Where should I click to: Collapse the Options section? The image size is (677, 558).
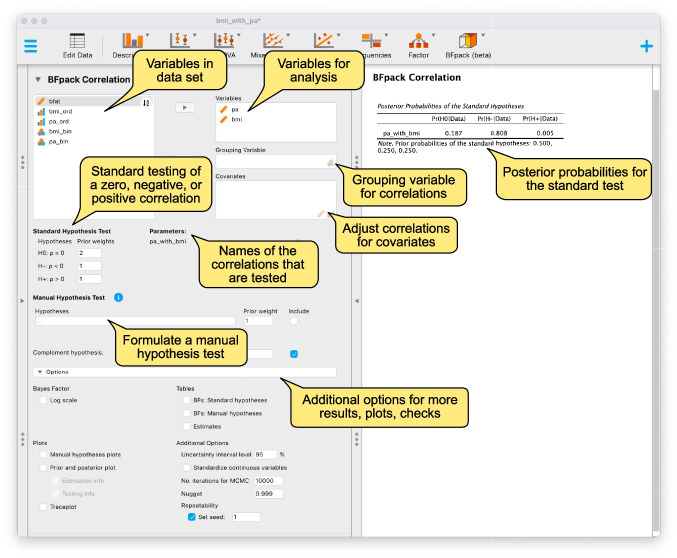coord(185,372)
